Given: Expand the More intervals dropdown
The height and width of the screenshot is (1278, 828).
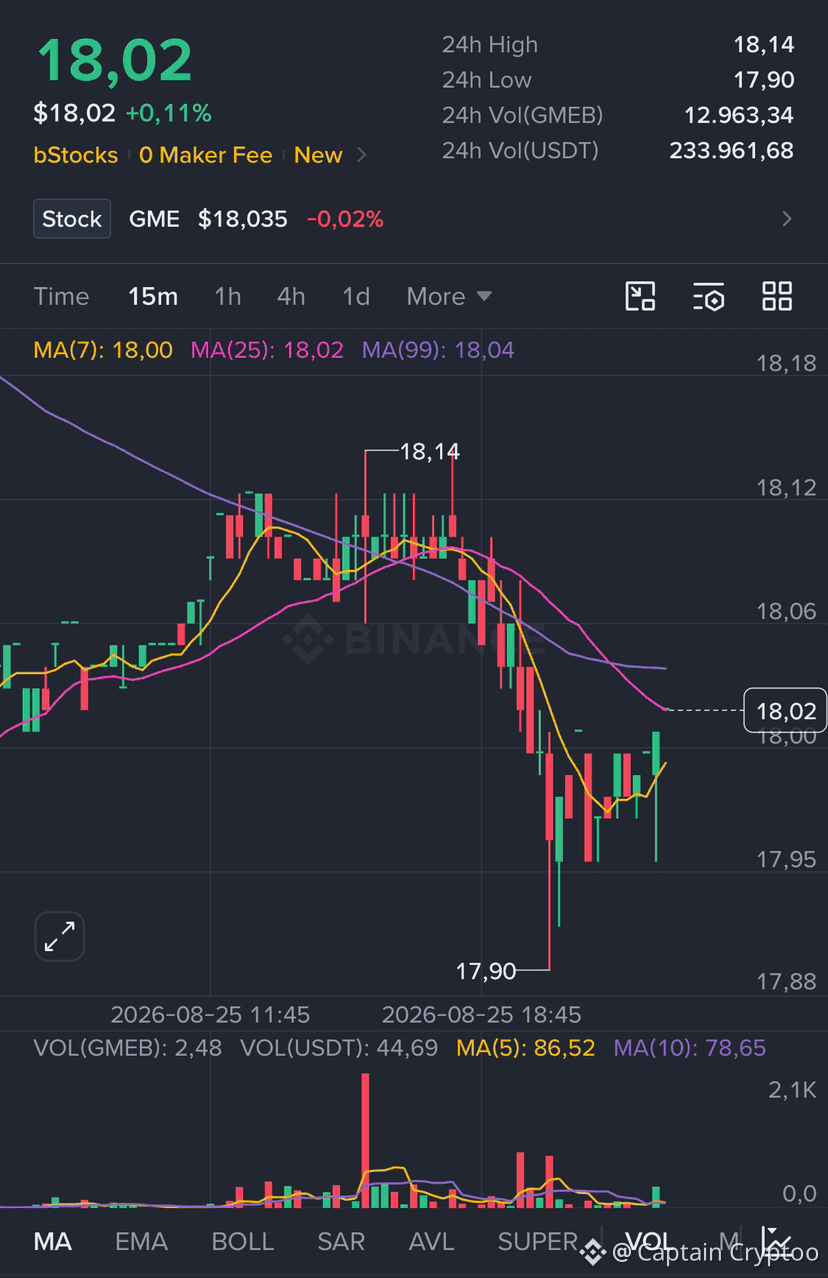Looking at the screenshot, I should pyautogui.click(x=449, y=296).
